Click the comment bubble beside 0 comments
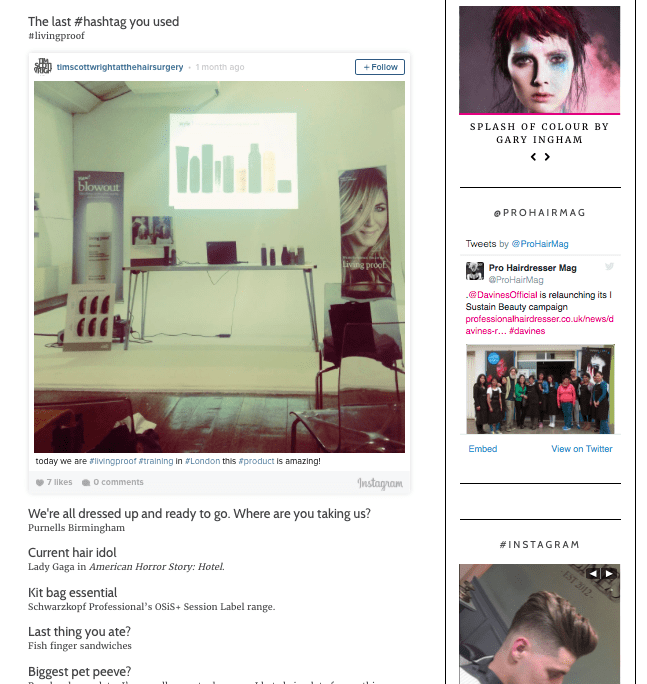This screenshot has height=684, width=647. 86,482
